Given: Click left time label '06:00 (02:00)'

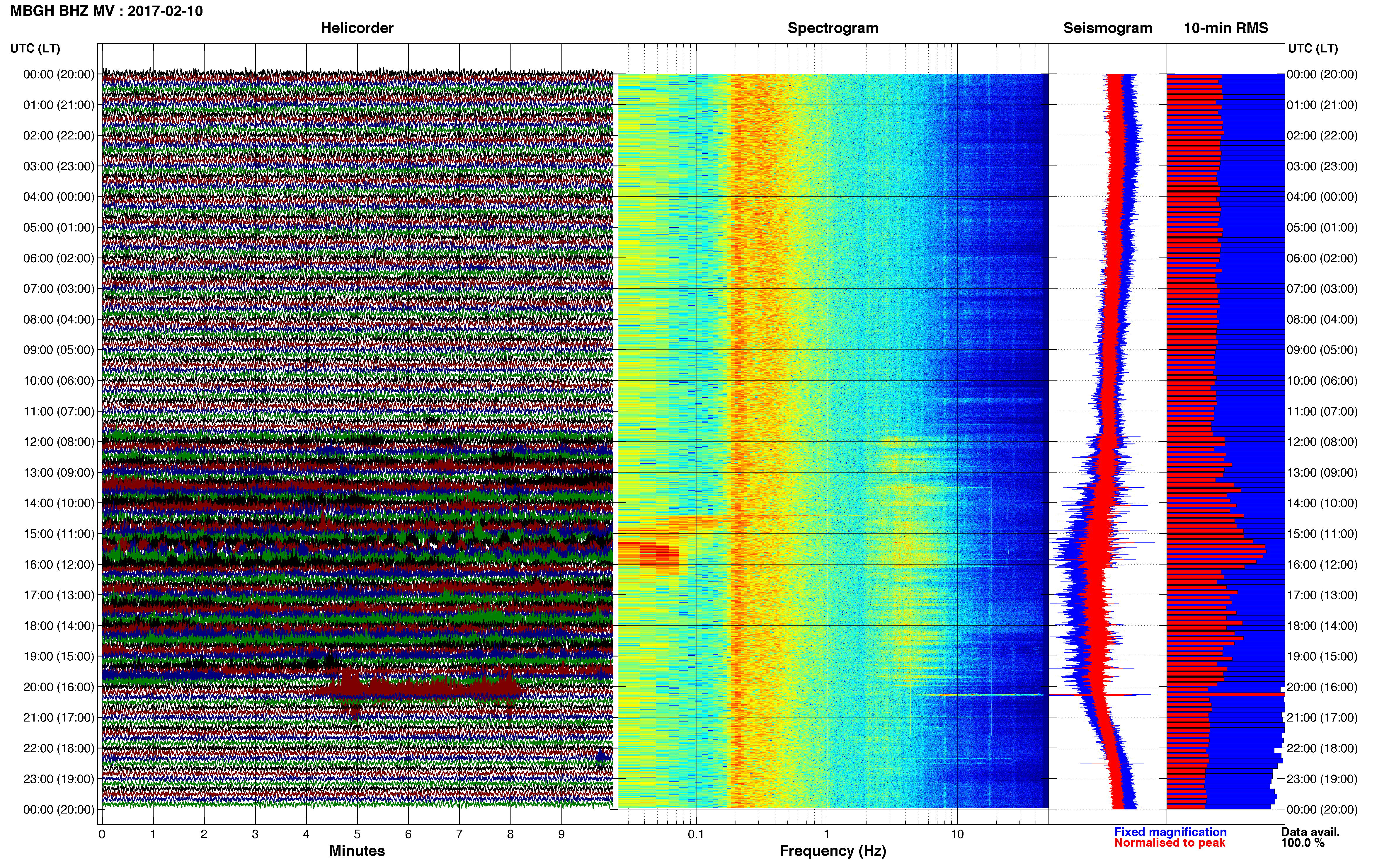Looking at the screenshot, I should [59, 258].
